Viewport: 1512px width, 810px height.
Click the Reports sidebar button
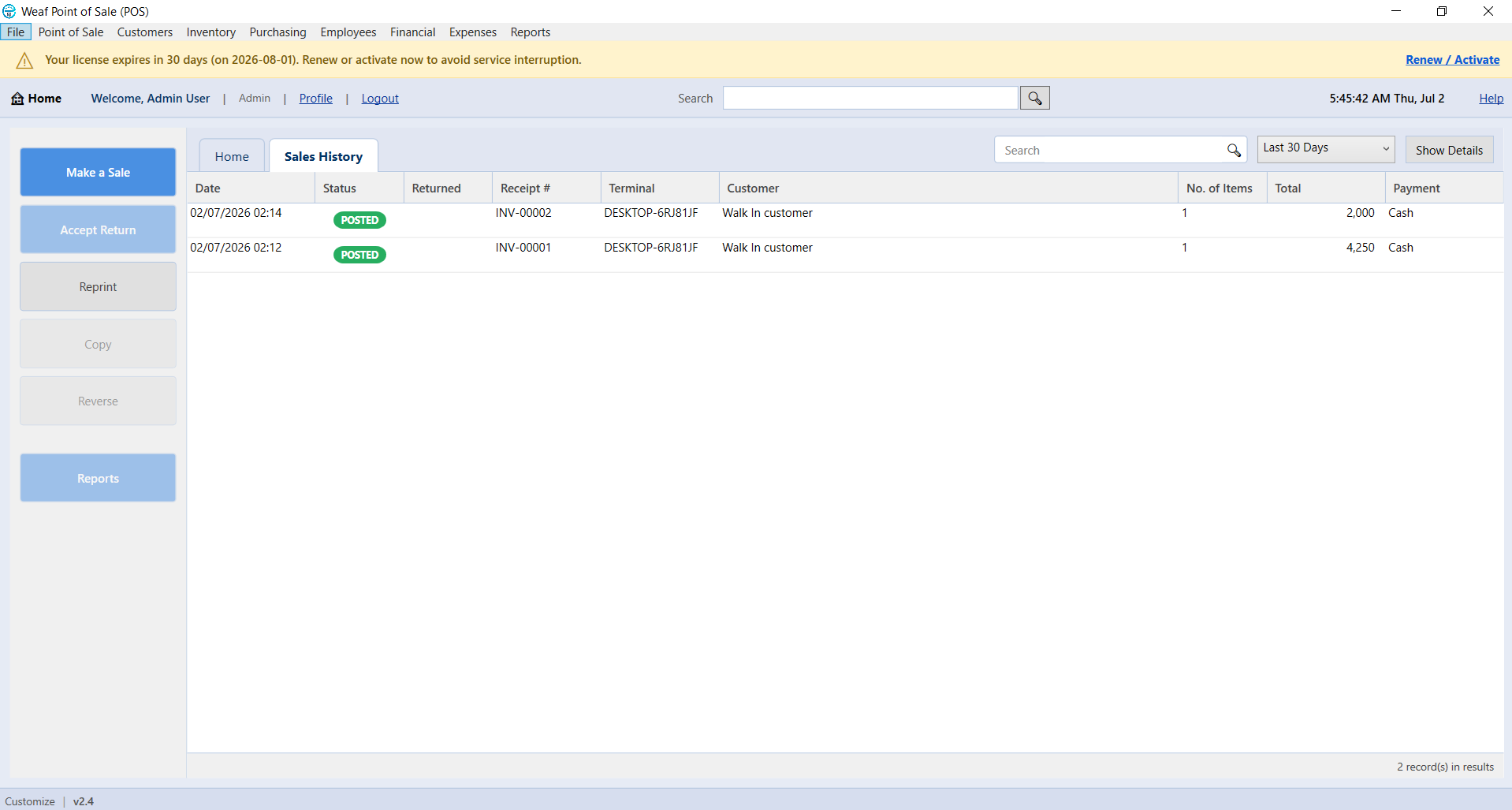(x=98, y=478)
